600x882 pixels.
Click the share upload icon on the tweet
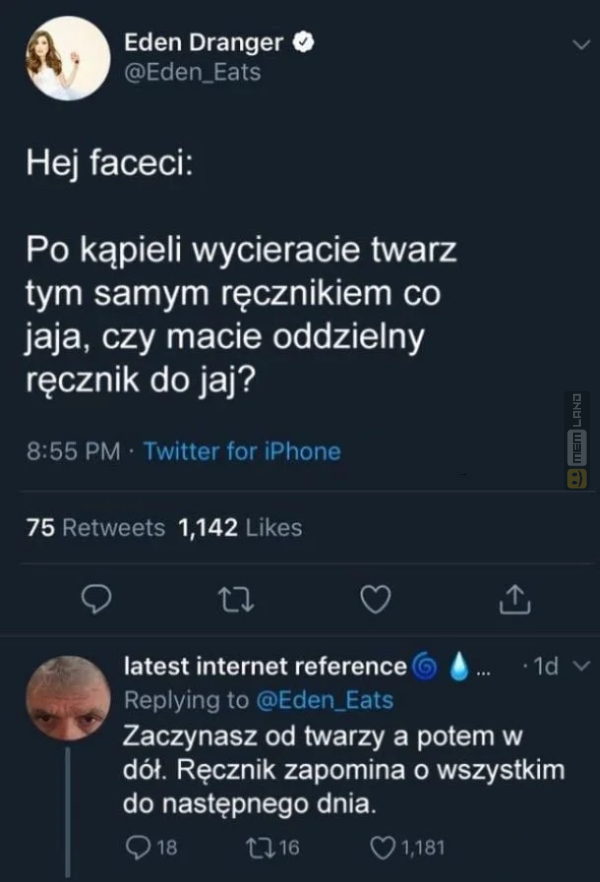[515, 599]
